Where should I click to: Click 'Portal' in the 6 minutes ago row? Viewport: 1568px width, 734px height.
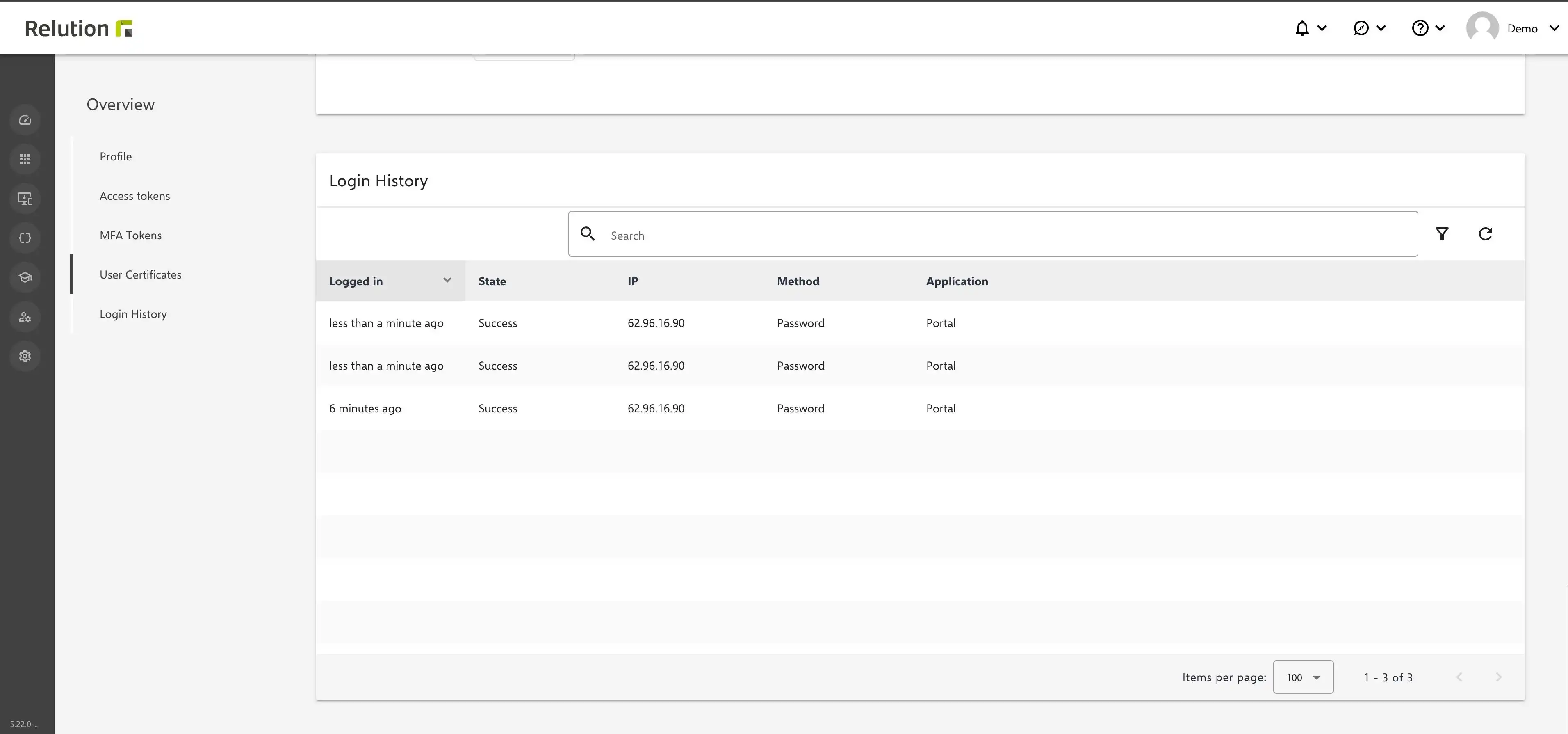pos(941,409)
